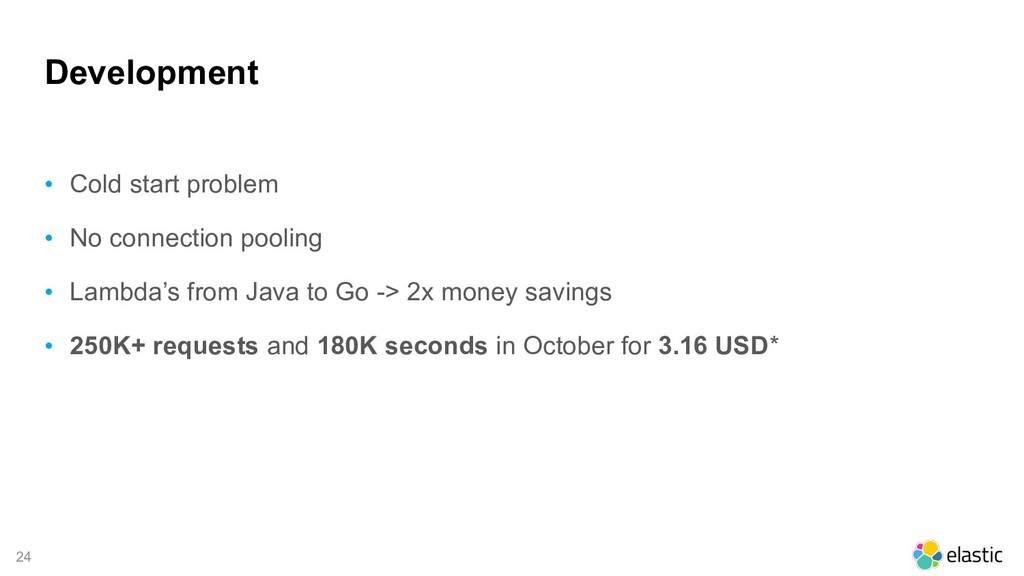Screen dimensions: 1024x576
Task: Click the blue bullet before 'No connection pooling'
Action: pos(49,239)
